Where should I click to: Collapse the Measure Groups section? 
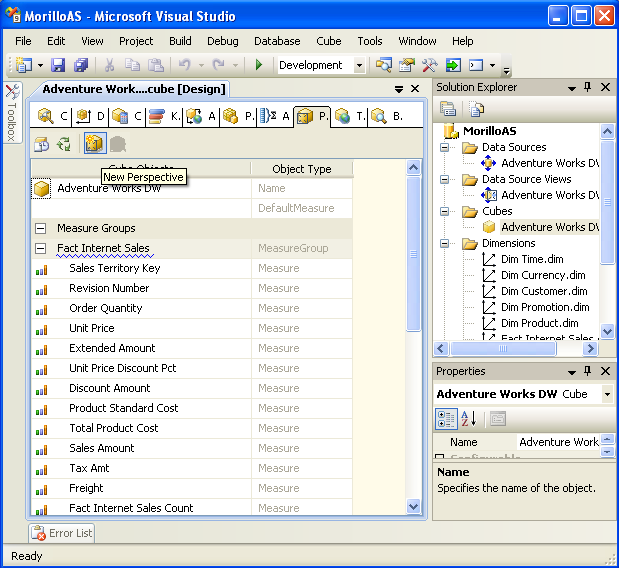(40, 228)
